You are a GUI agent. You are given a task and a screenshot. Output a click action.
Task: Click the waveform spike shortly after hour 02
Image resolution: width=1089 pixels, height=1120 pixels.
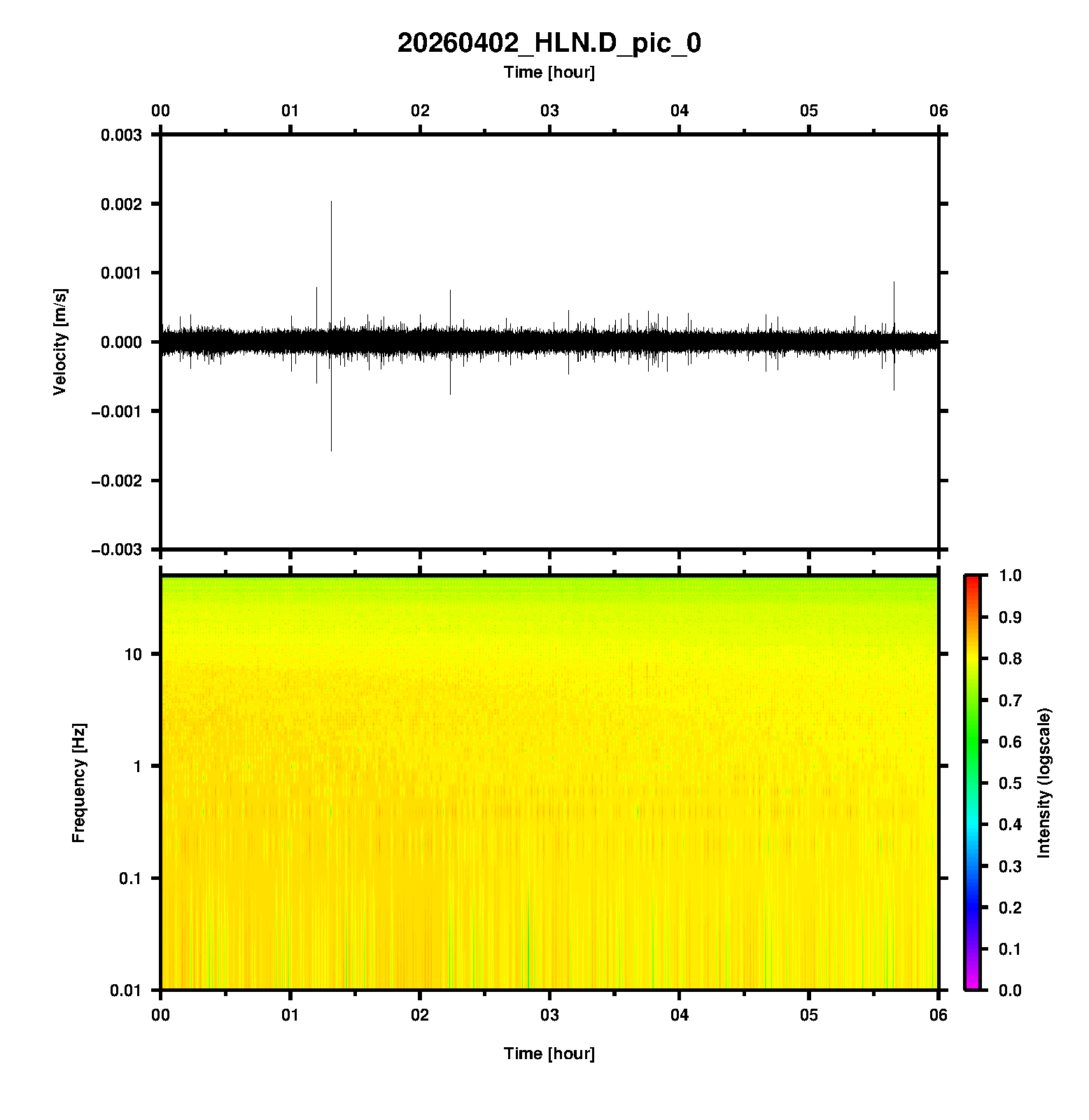(450, 291)
